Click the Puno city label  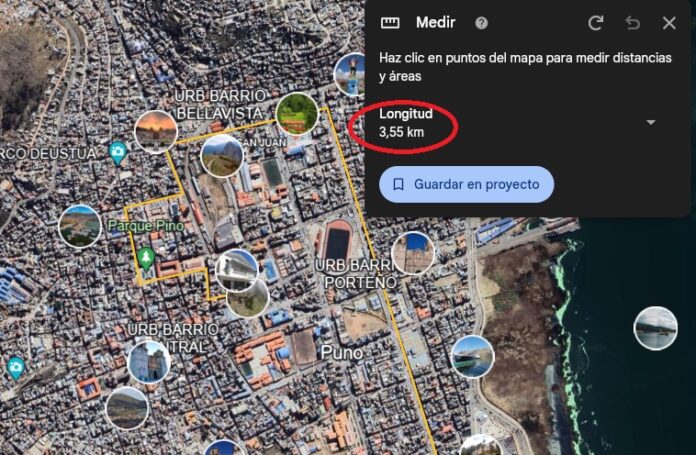point(341,353)
